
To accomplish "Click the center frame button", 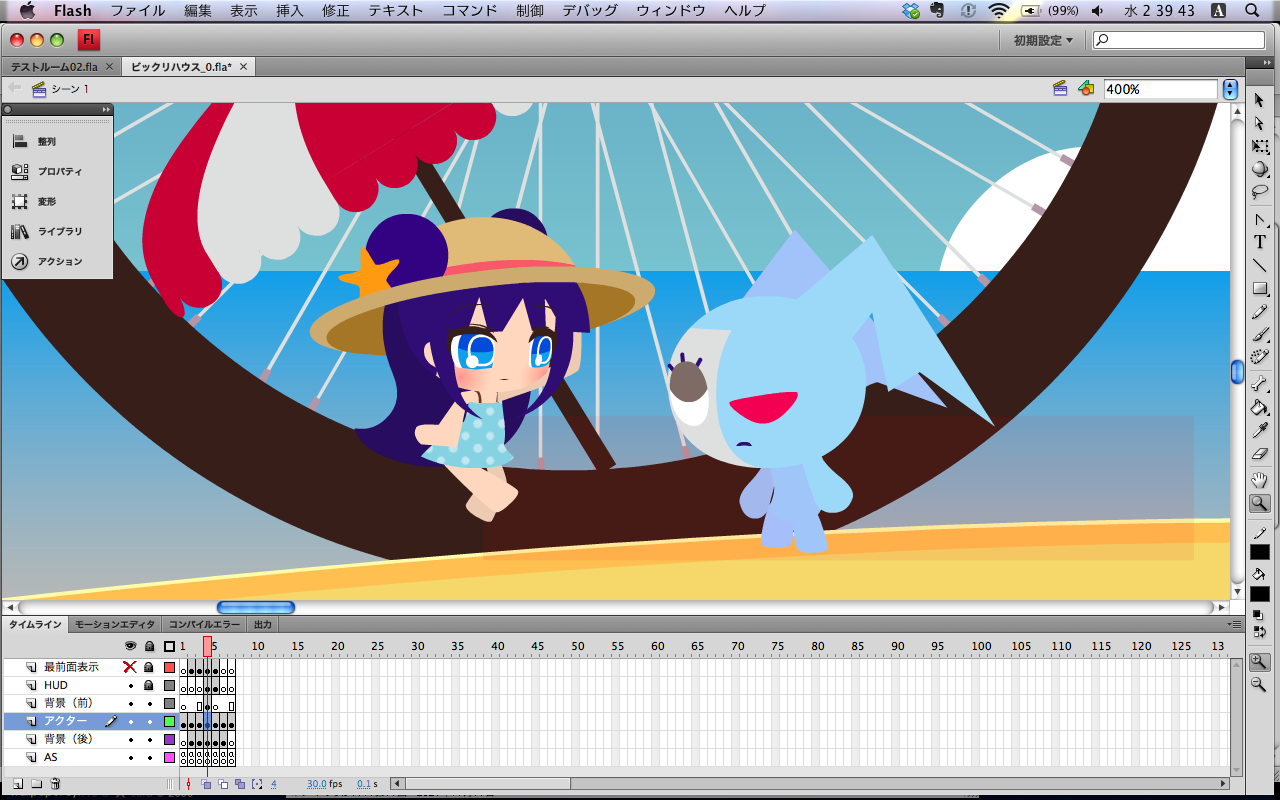I will pyautogui.click(x=188, y=784).
